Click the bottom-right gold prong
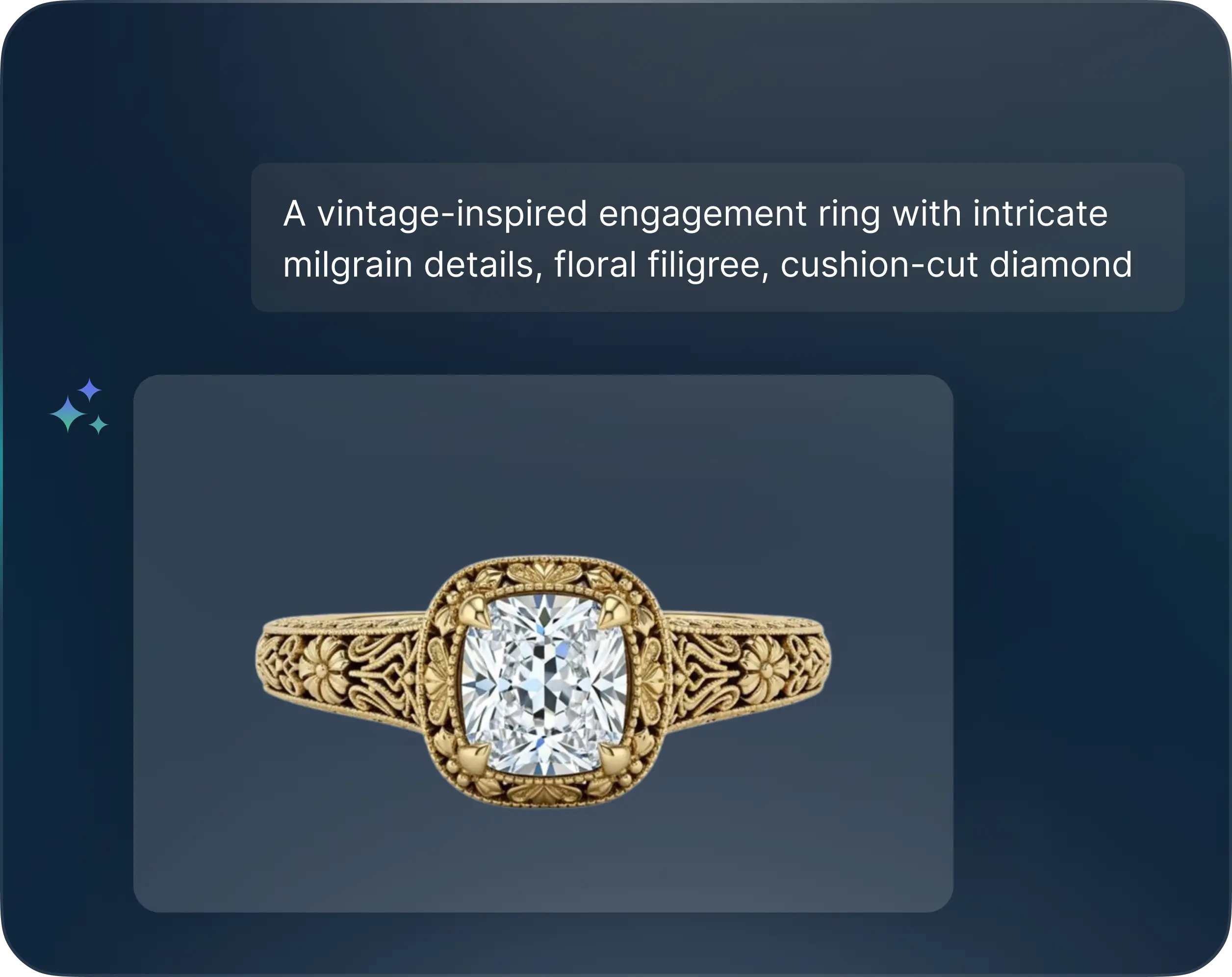This screenshot has height=977, width=1232. point(615,759)
